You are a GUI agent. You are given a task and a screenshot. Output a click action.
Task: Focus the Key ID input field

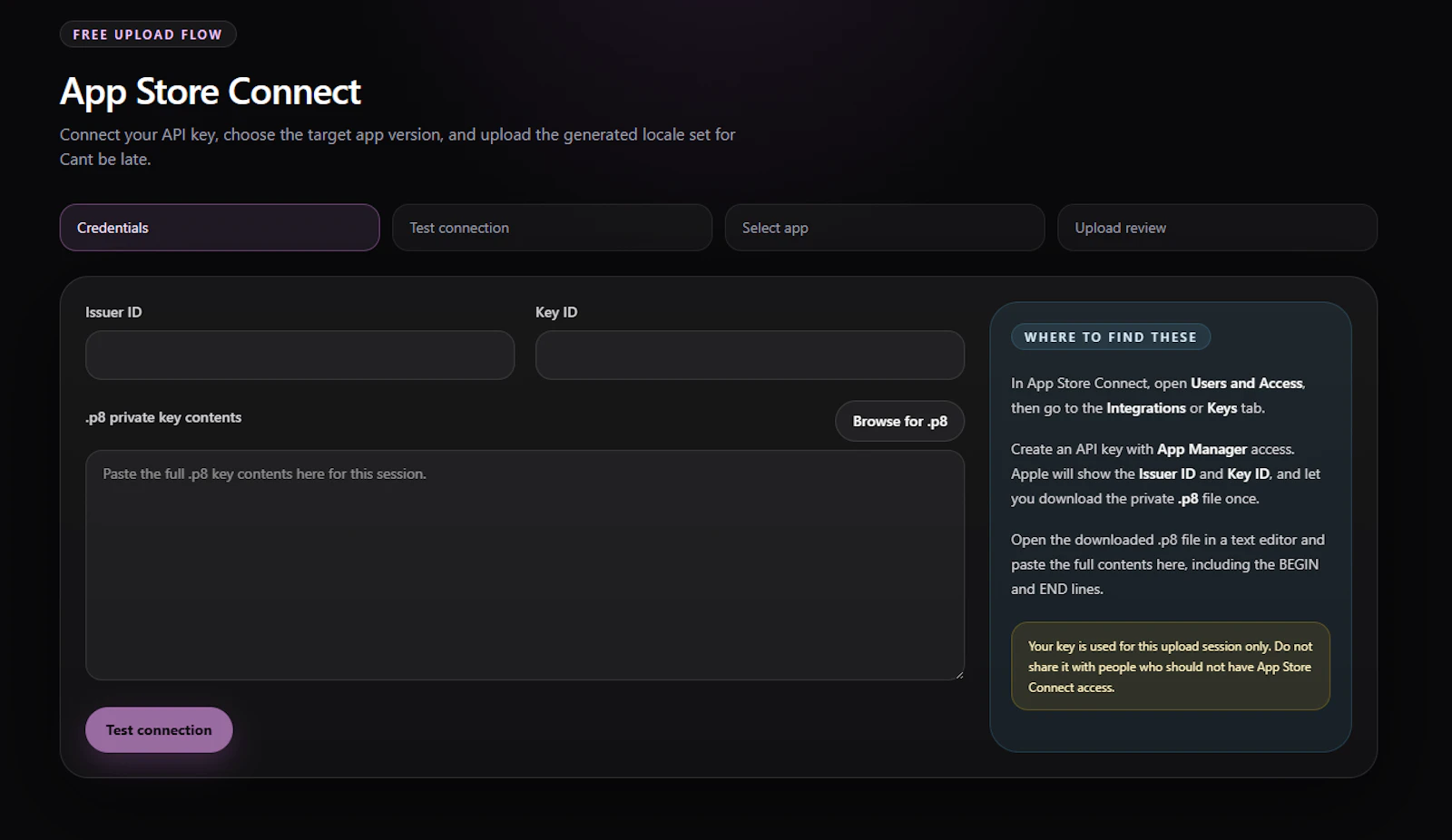(750, 355)
